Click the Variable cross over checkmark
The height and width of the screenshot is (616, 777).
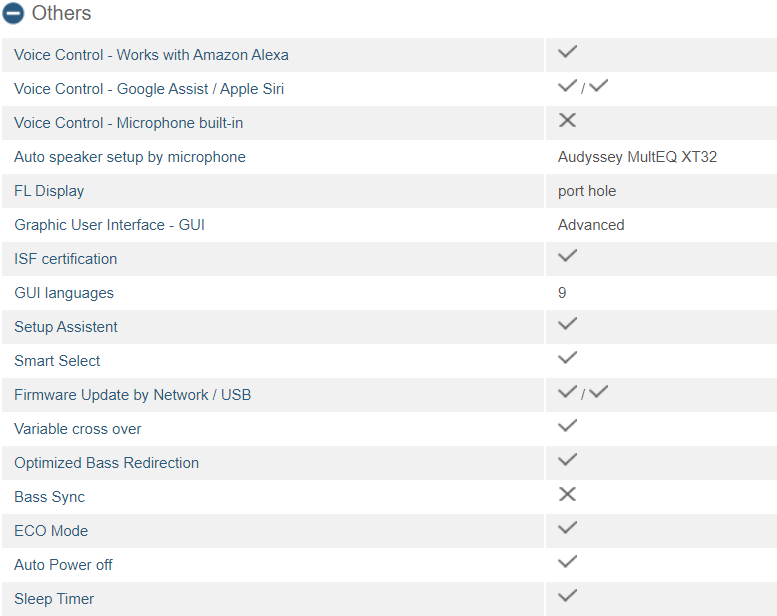567,426
